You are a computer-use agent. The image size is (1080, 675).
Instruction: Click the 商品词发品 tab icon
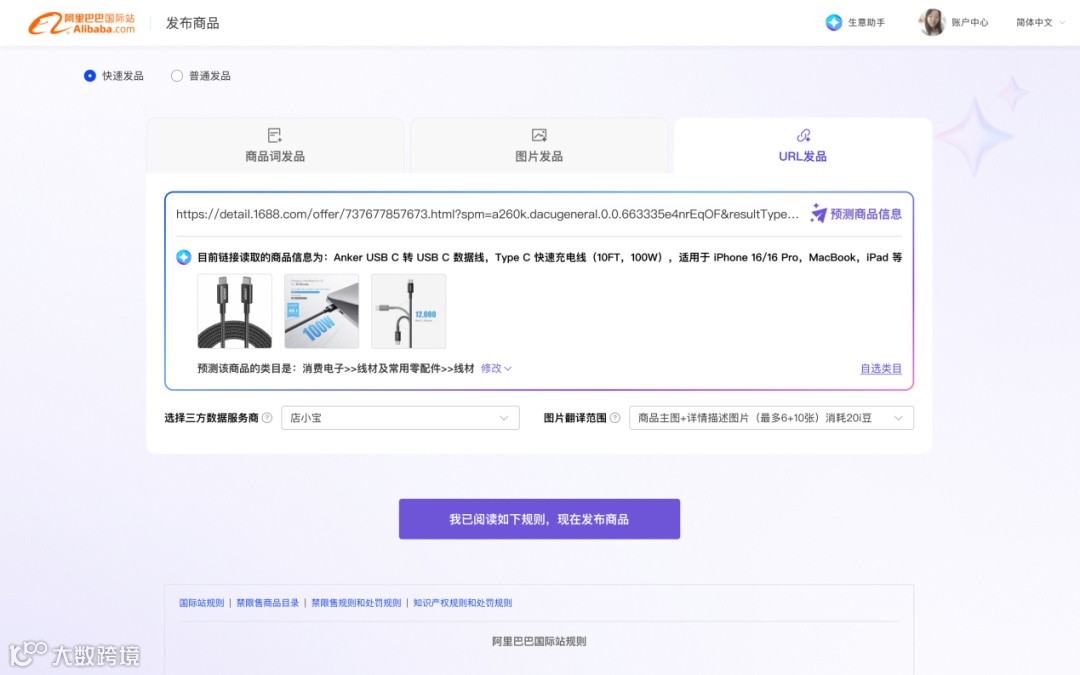pyautogui.click(x=275, y=135)
